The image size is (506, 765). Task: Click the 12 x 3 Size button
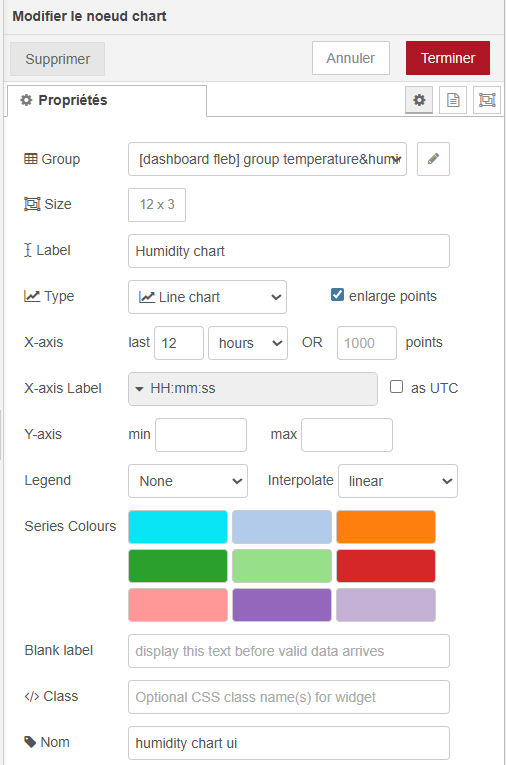pos(157,205)
